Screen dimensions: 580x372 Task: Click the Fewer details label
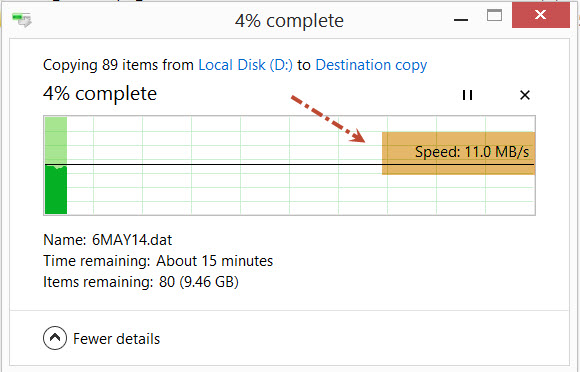[117, 339]
